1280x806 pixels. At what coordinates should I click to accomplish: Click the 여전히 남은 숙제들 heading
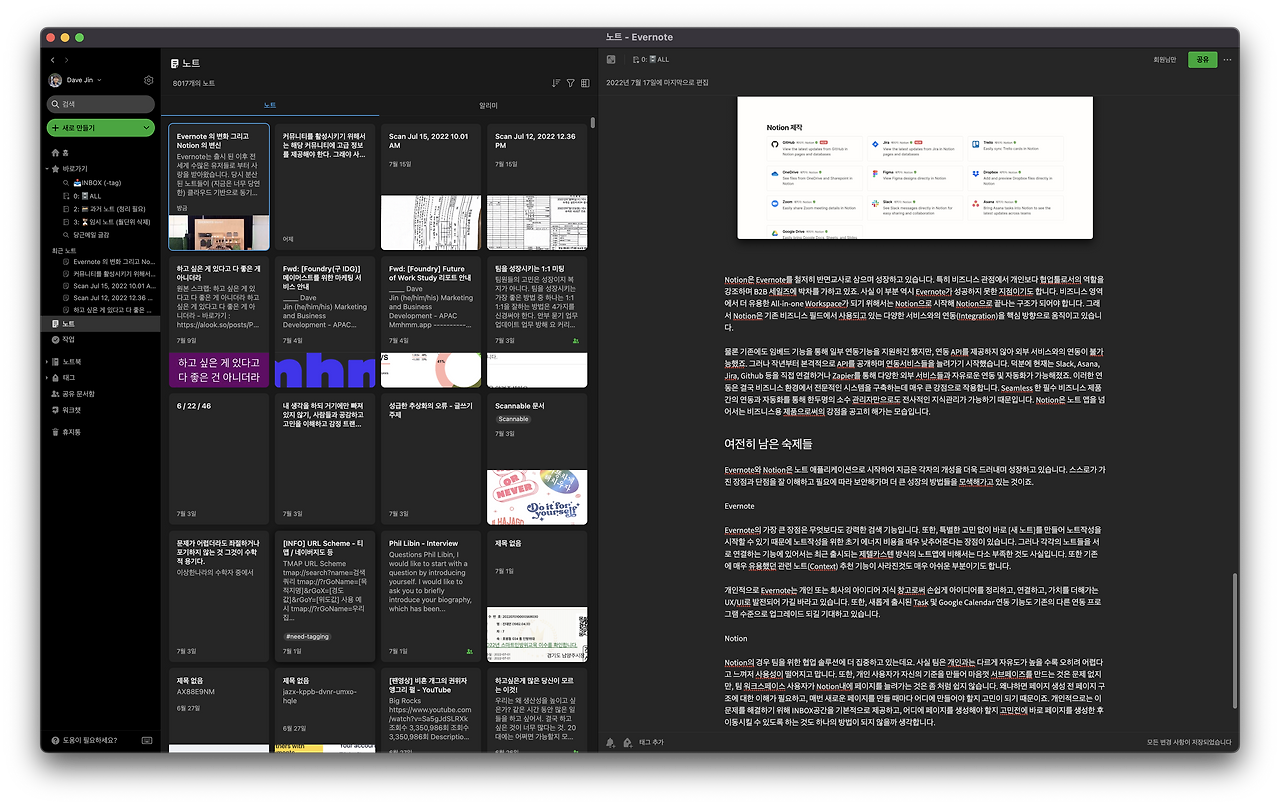click(768, 443)
